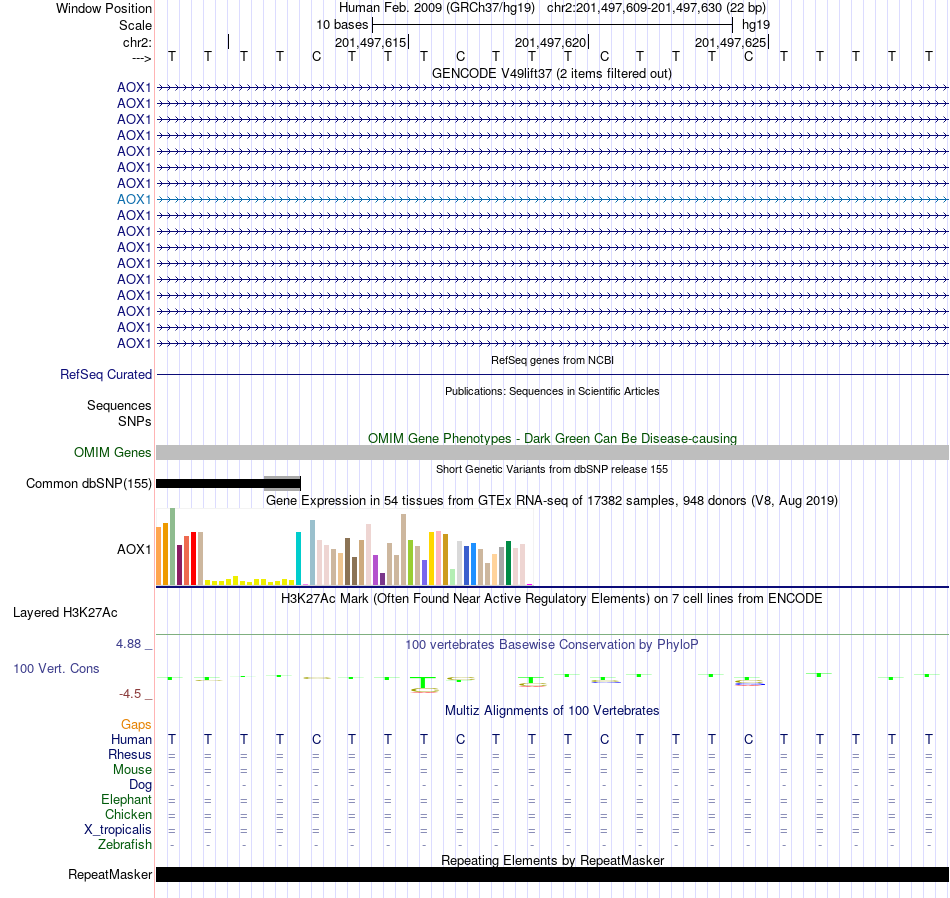950x898 pixels.
Task: Select the Elephant alignment row label
Action: click(126, 800)
